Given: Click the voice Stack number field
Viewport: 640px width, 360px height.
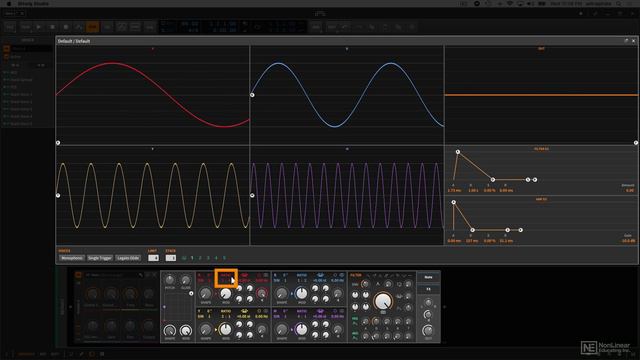Looking at the screenshot, I should click(171, 258).
